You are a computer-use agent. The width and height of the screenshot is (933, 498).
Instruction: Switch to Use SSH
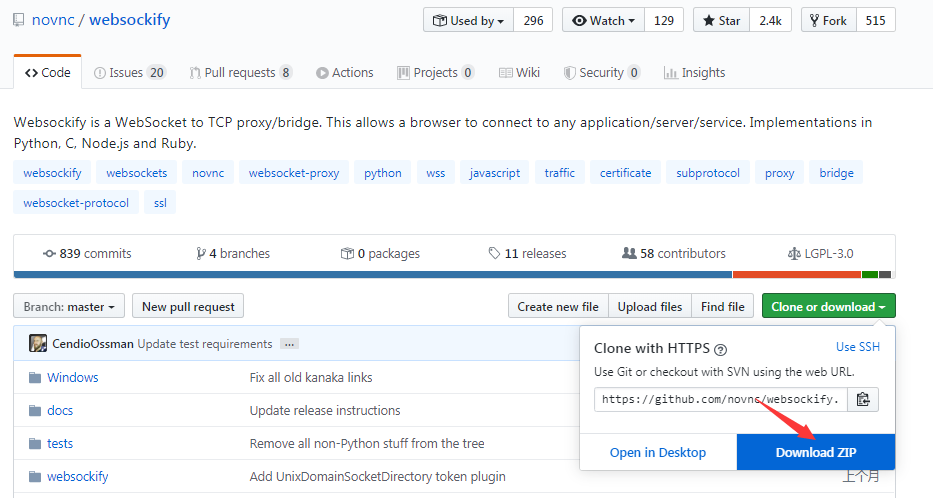[857, 347]
